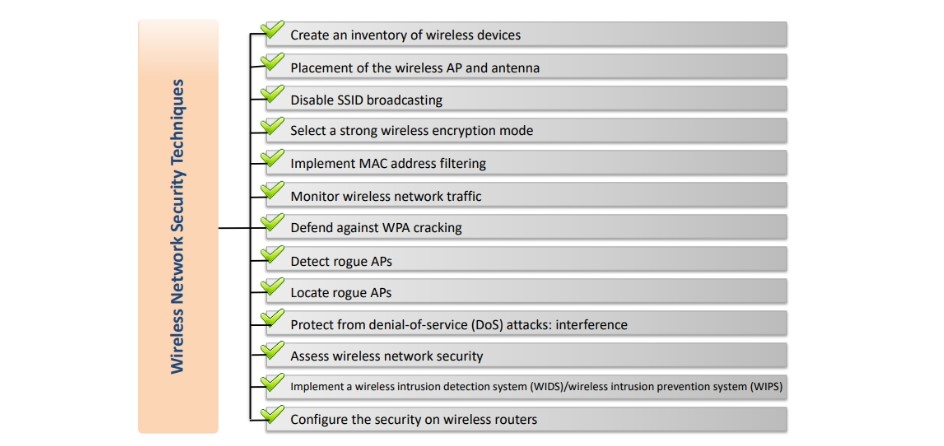Open the Create an inventory of wireless devices bar

pyautogui.click(x=526, y=34)
